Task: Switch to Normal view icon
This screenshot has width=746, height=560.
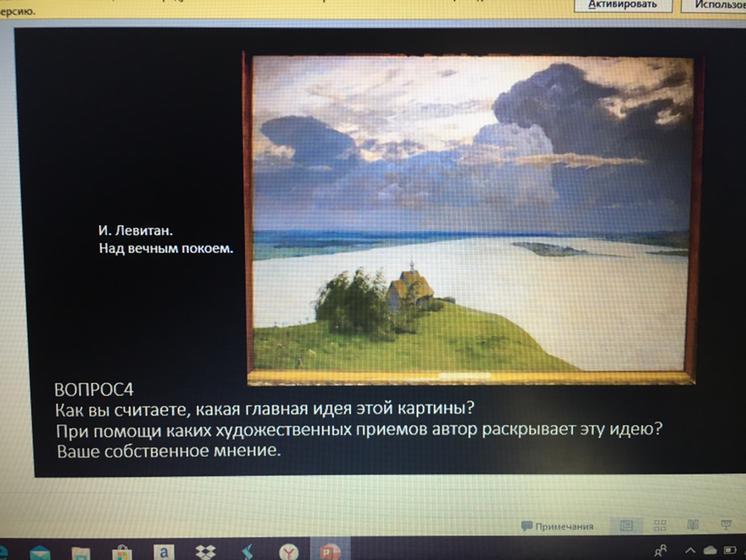Action: (x=627, y=525)
